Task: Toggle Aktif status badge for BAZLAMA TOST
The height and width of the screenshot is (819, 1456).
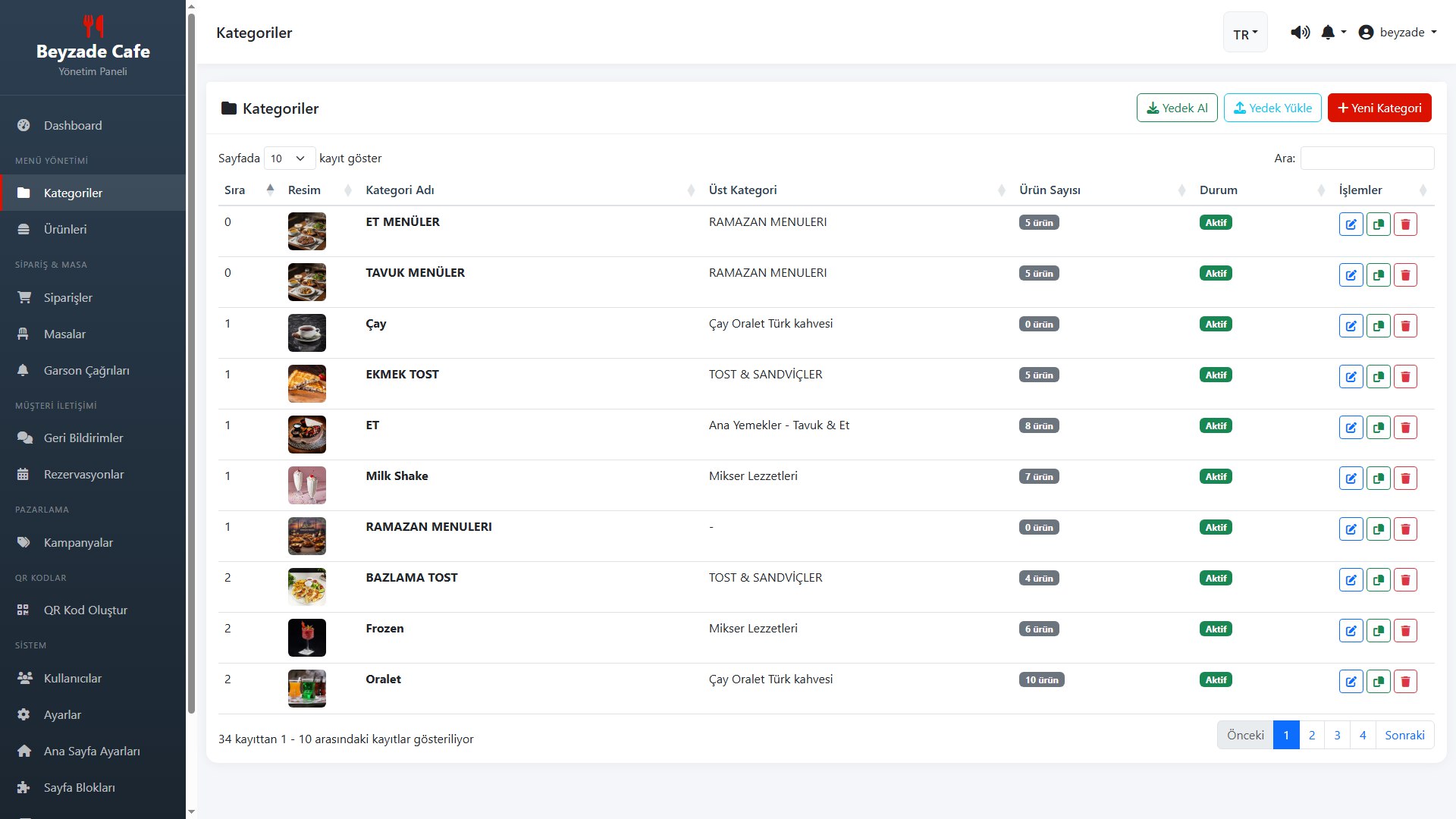Action: (1216, 578)
